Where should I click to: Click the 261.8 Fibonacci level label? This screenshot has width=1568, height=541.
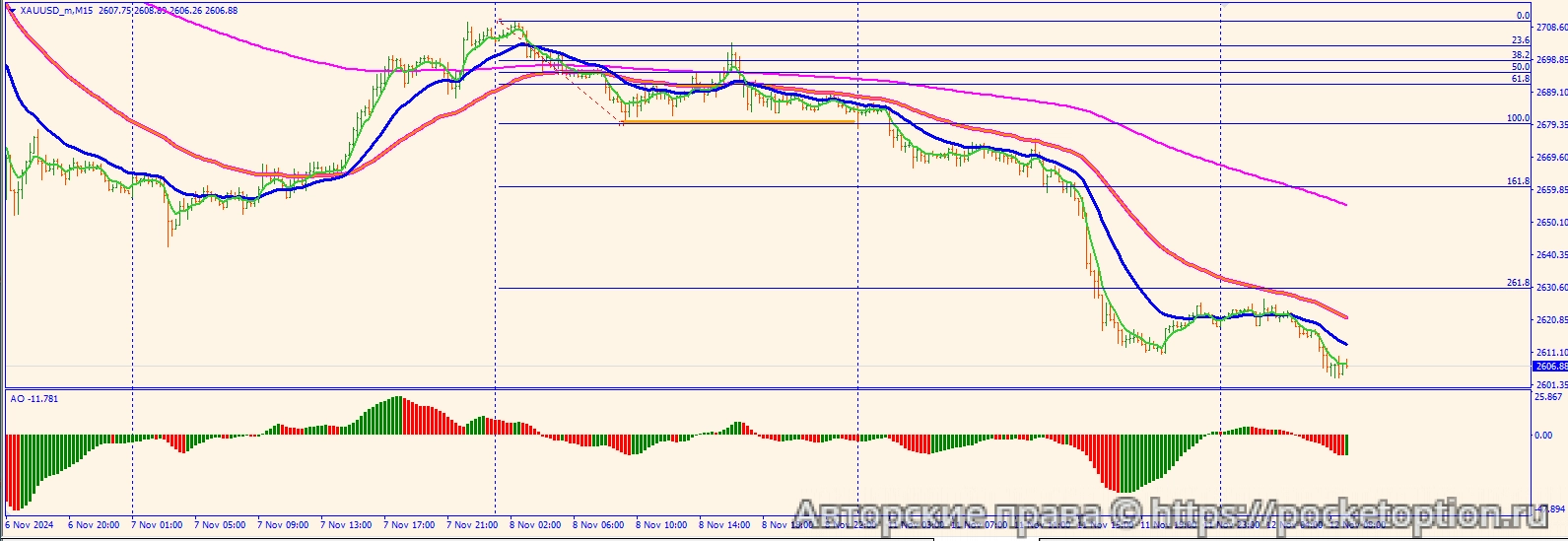tap(1518, 283)
